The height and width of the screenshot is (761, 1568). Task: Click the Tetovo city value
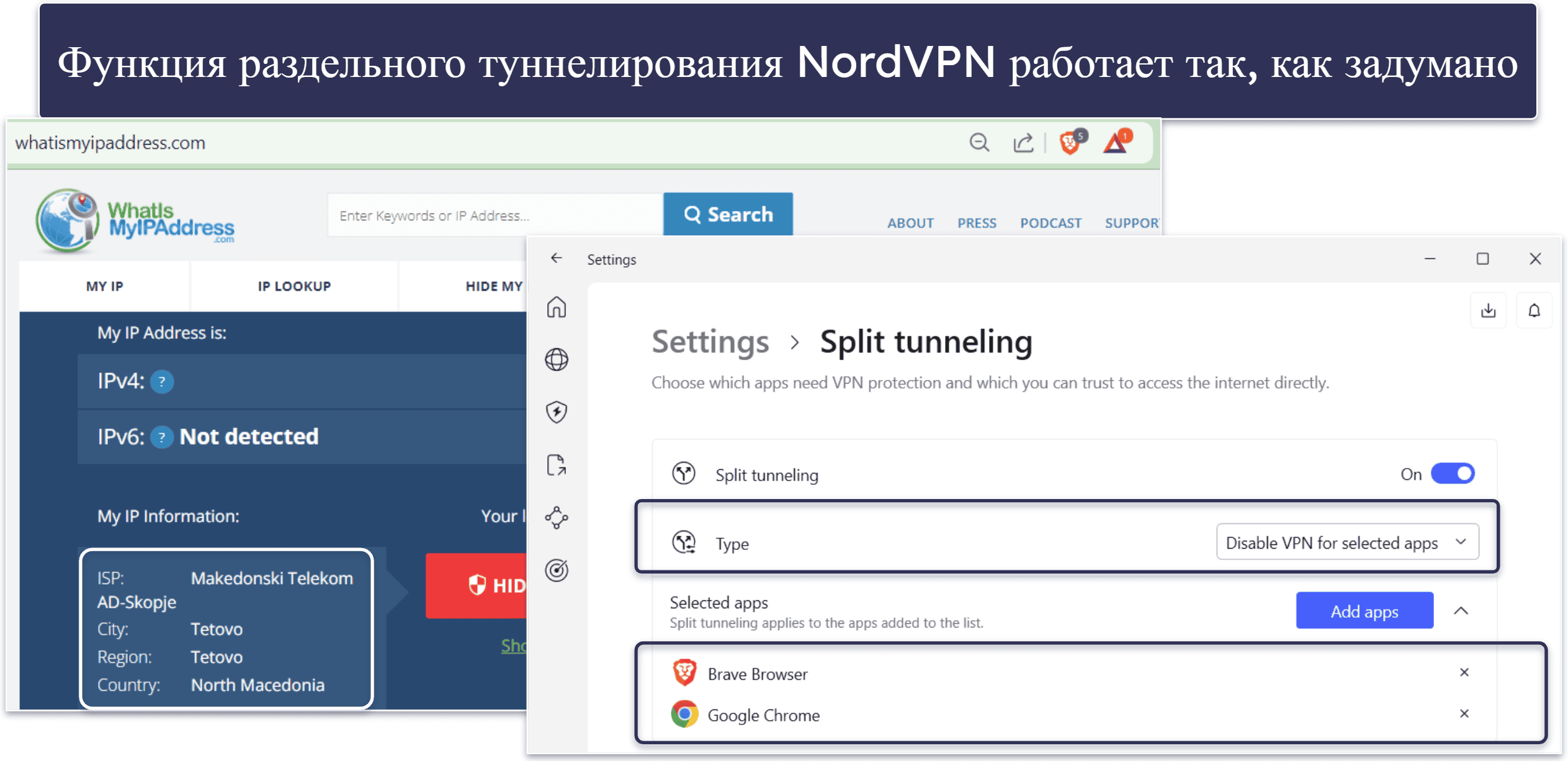point(217,629)
